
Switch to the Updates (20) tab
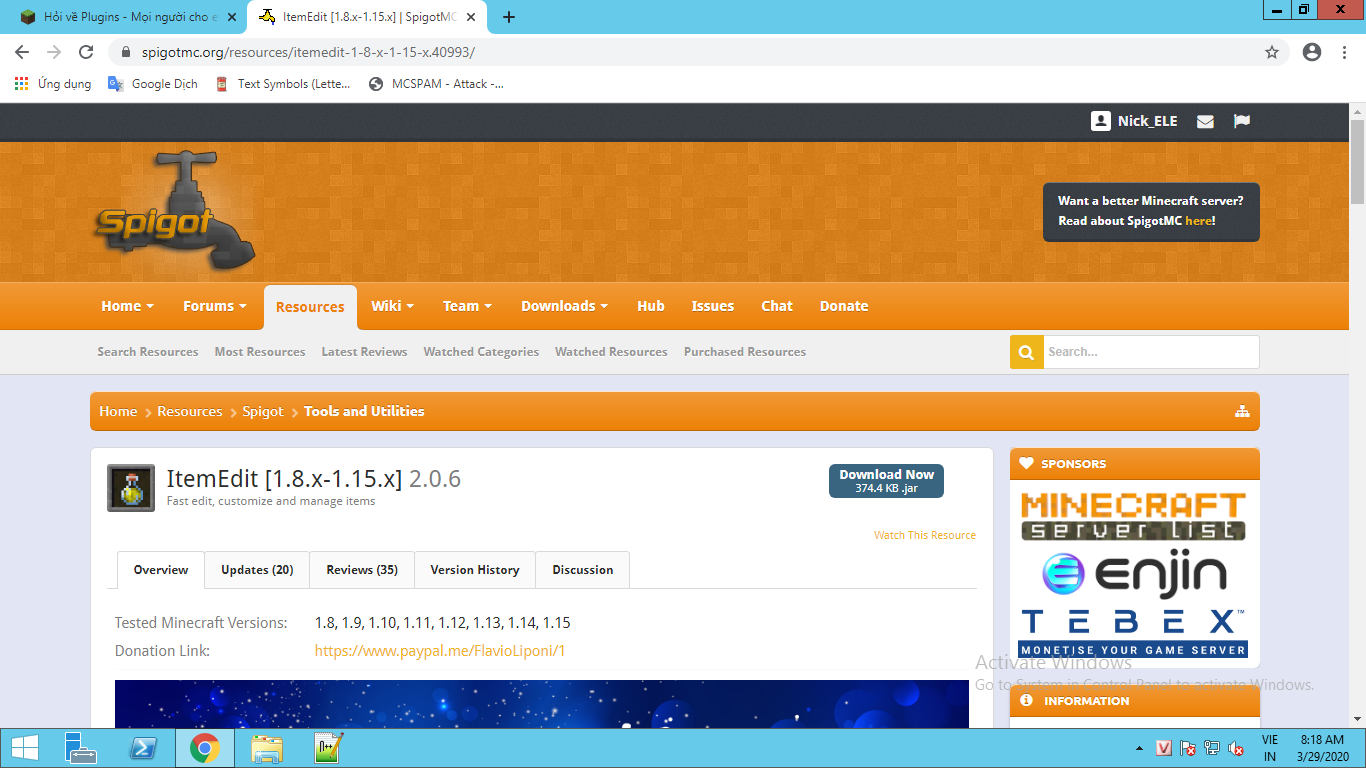[x=257, y=570]
